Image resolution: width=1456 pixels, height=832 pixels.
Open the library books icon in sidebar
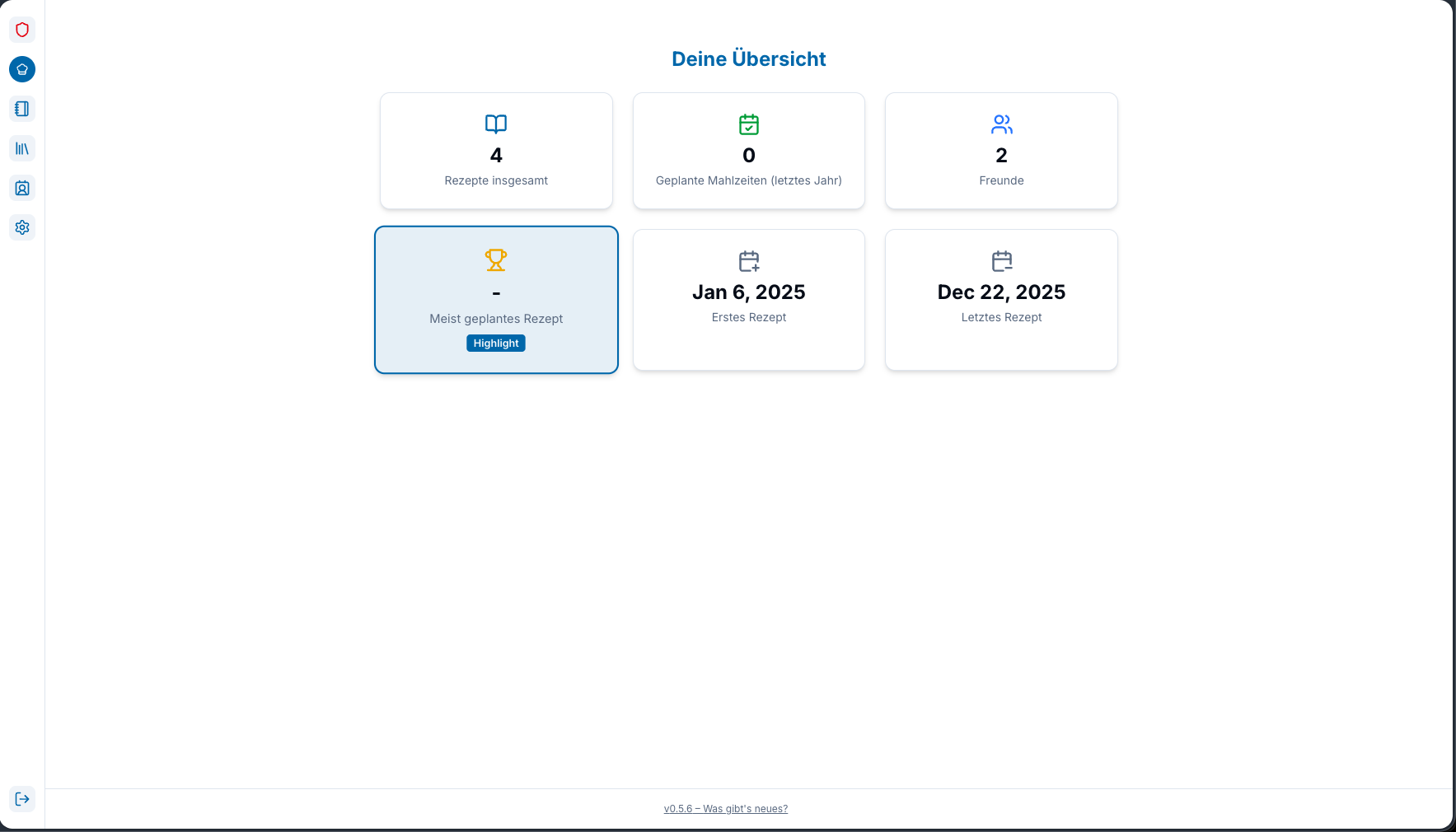pyautogui.click(x=22, y=148)
